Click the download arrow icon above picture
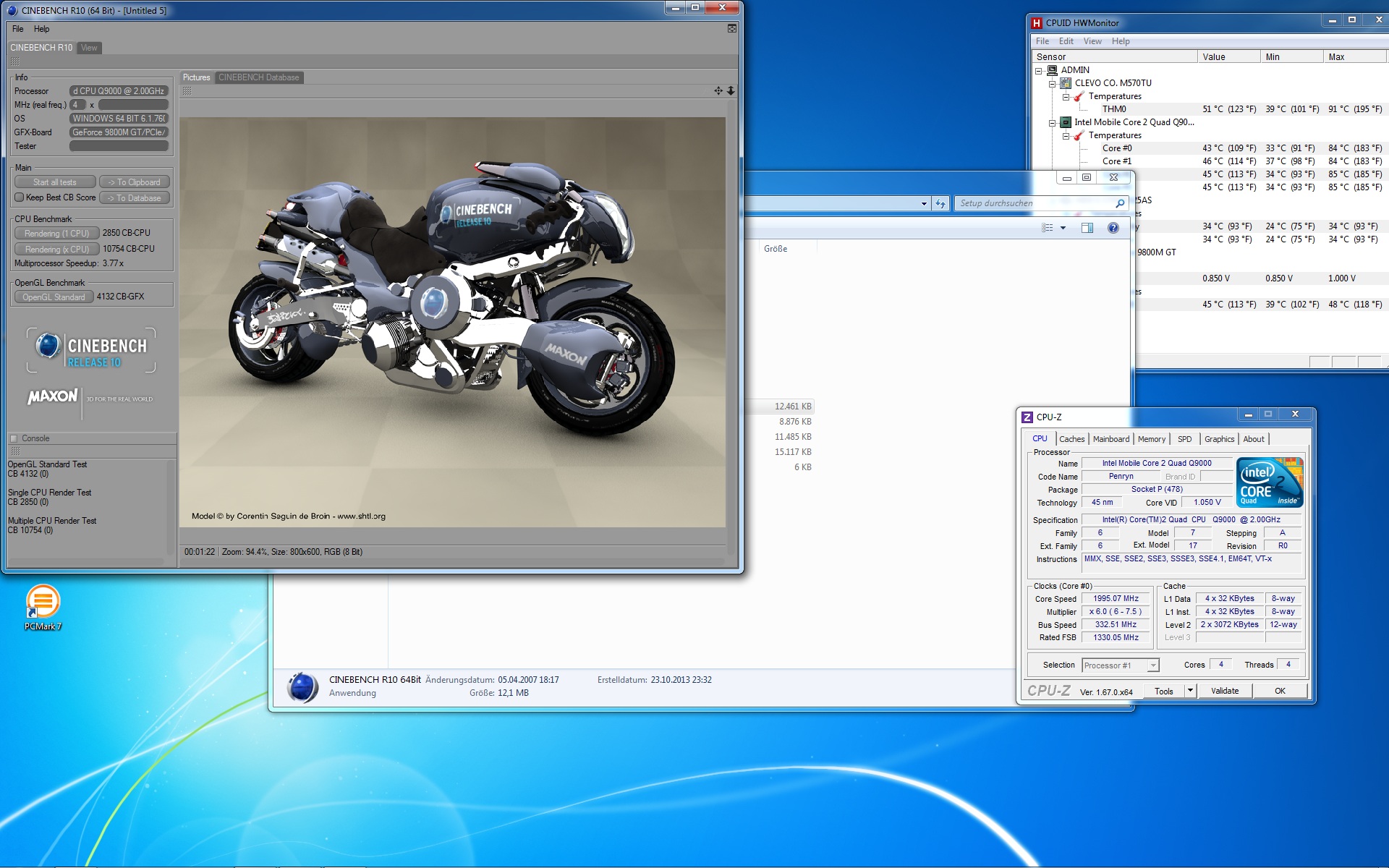 tap(731, 90)
